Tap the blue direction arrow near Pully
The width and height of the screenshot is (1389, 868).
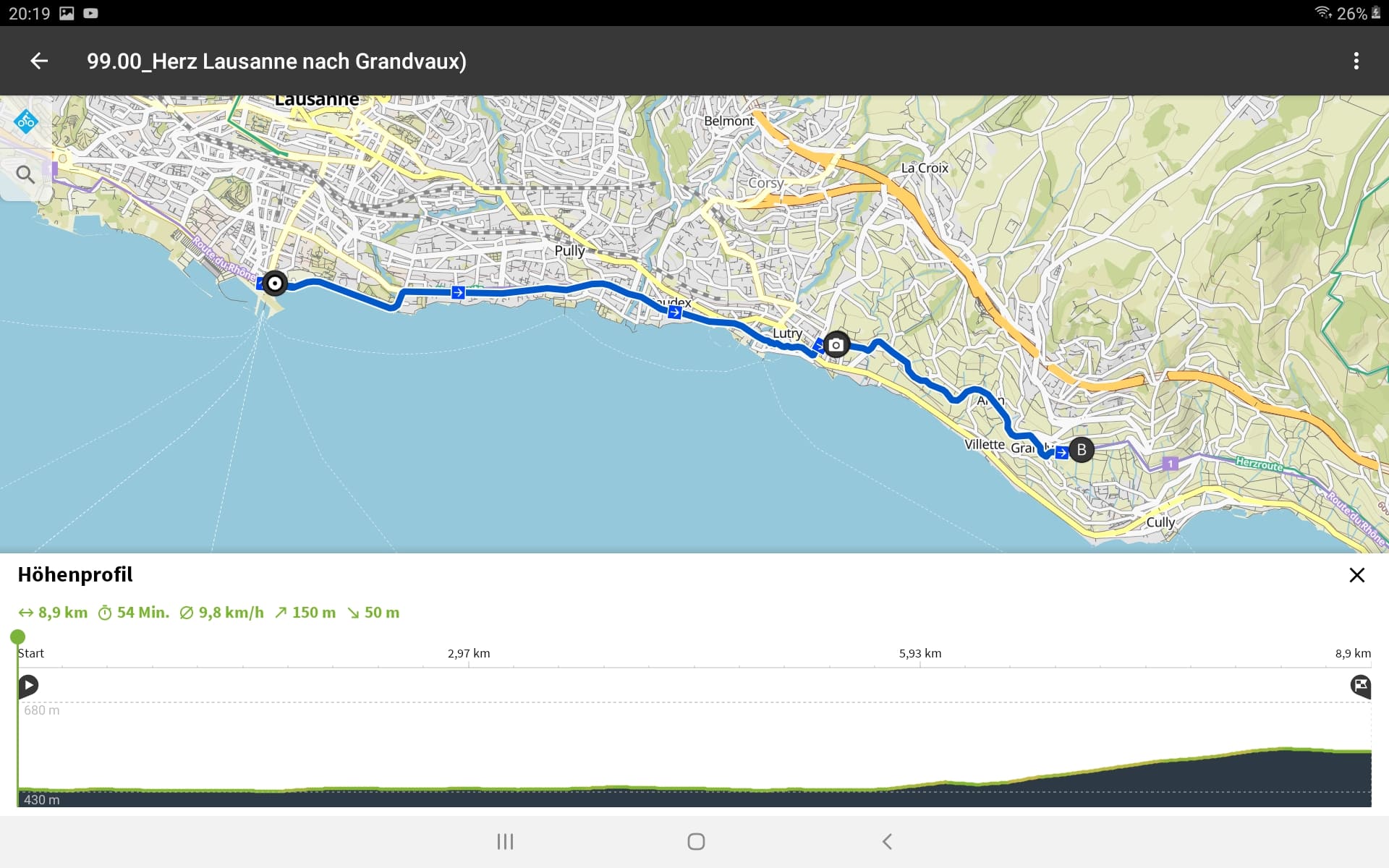(458, 292)
